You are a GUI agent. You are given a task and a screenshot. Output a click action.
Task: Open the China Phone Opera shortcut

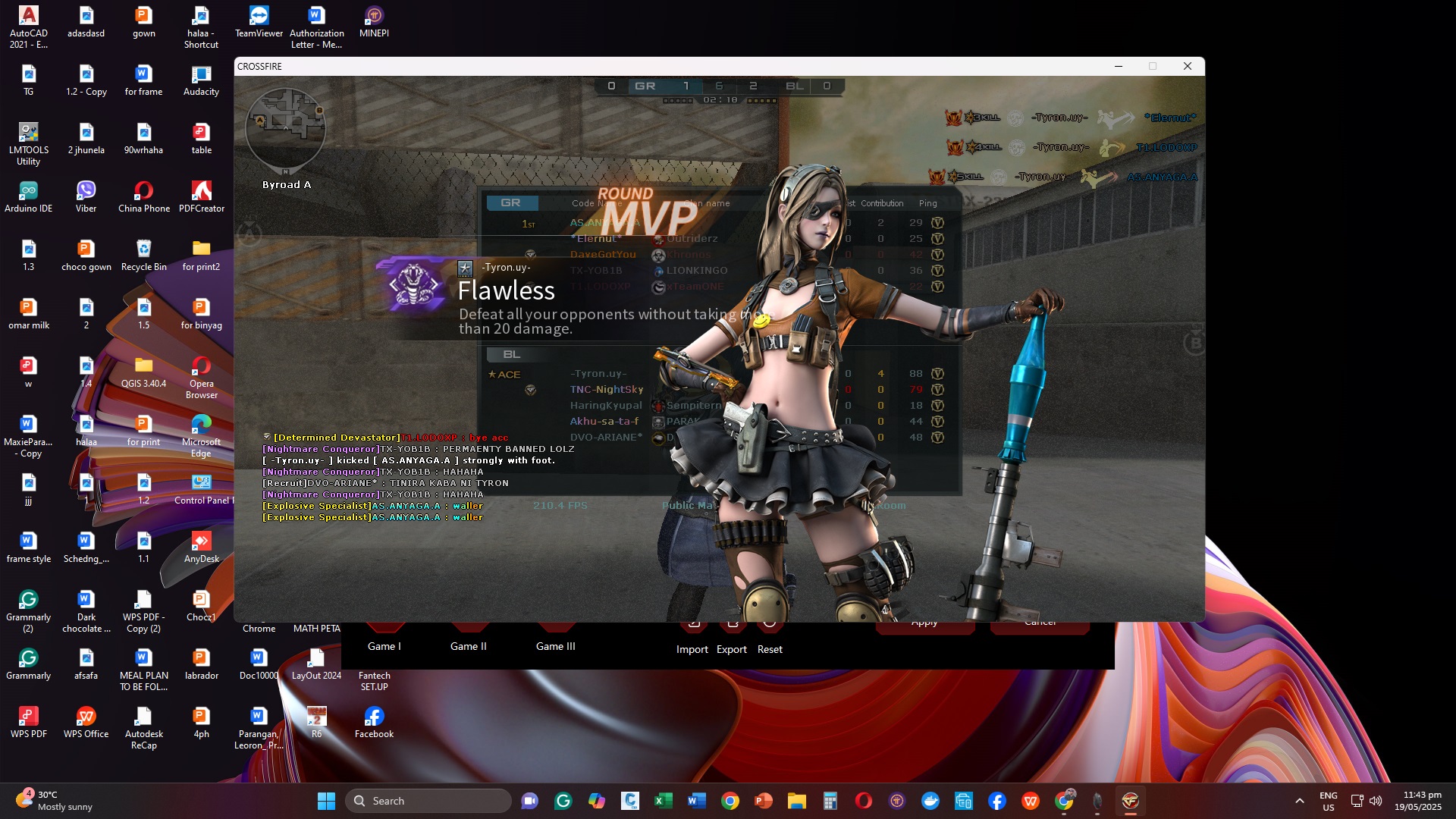point(143,196)
